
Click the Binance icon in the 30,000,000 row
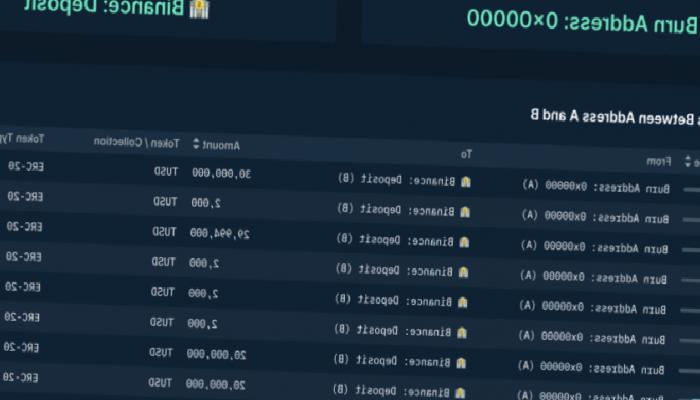466,182
